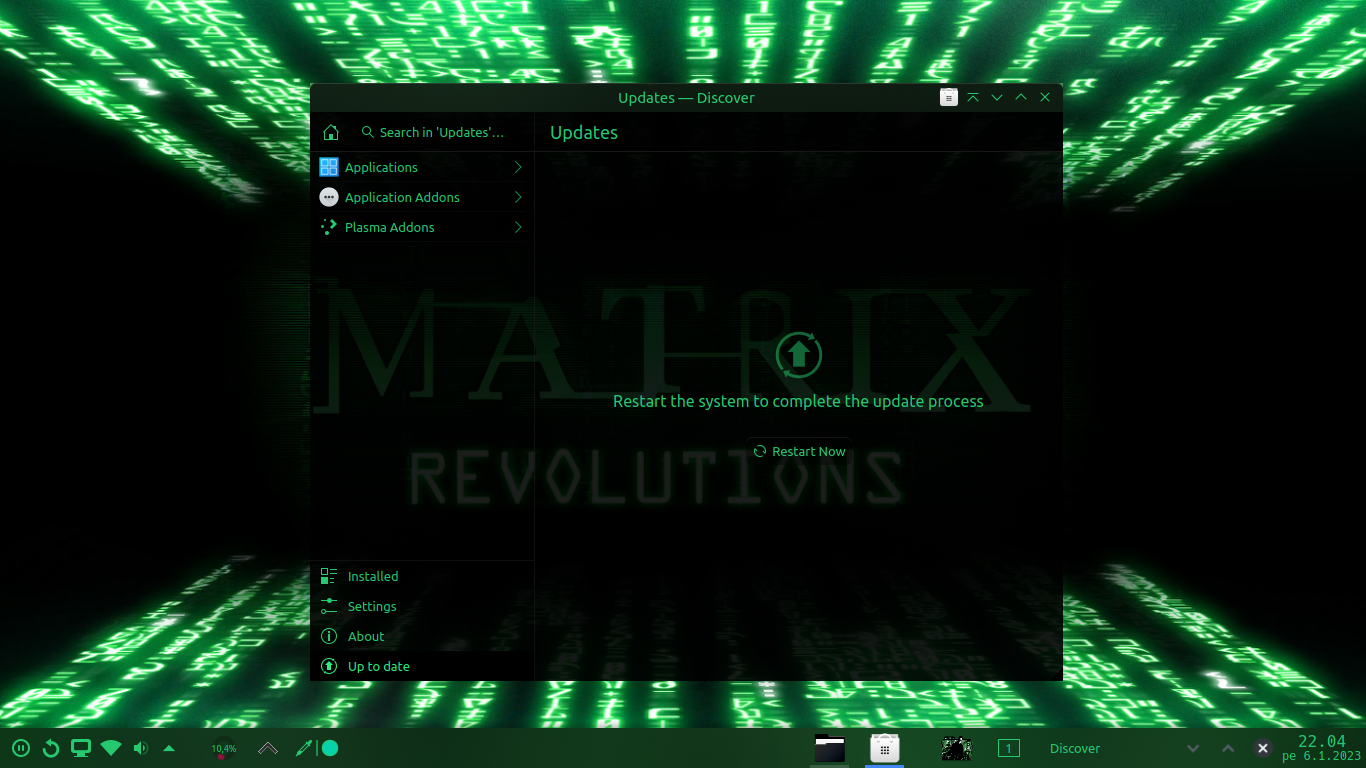This screenshot has height=768, width=1366.
Task: Click the Matrix thumbnail icon in taskbar
Action: pyautogui.click(x=956, y=748)
